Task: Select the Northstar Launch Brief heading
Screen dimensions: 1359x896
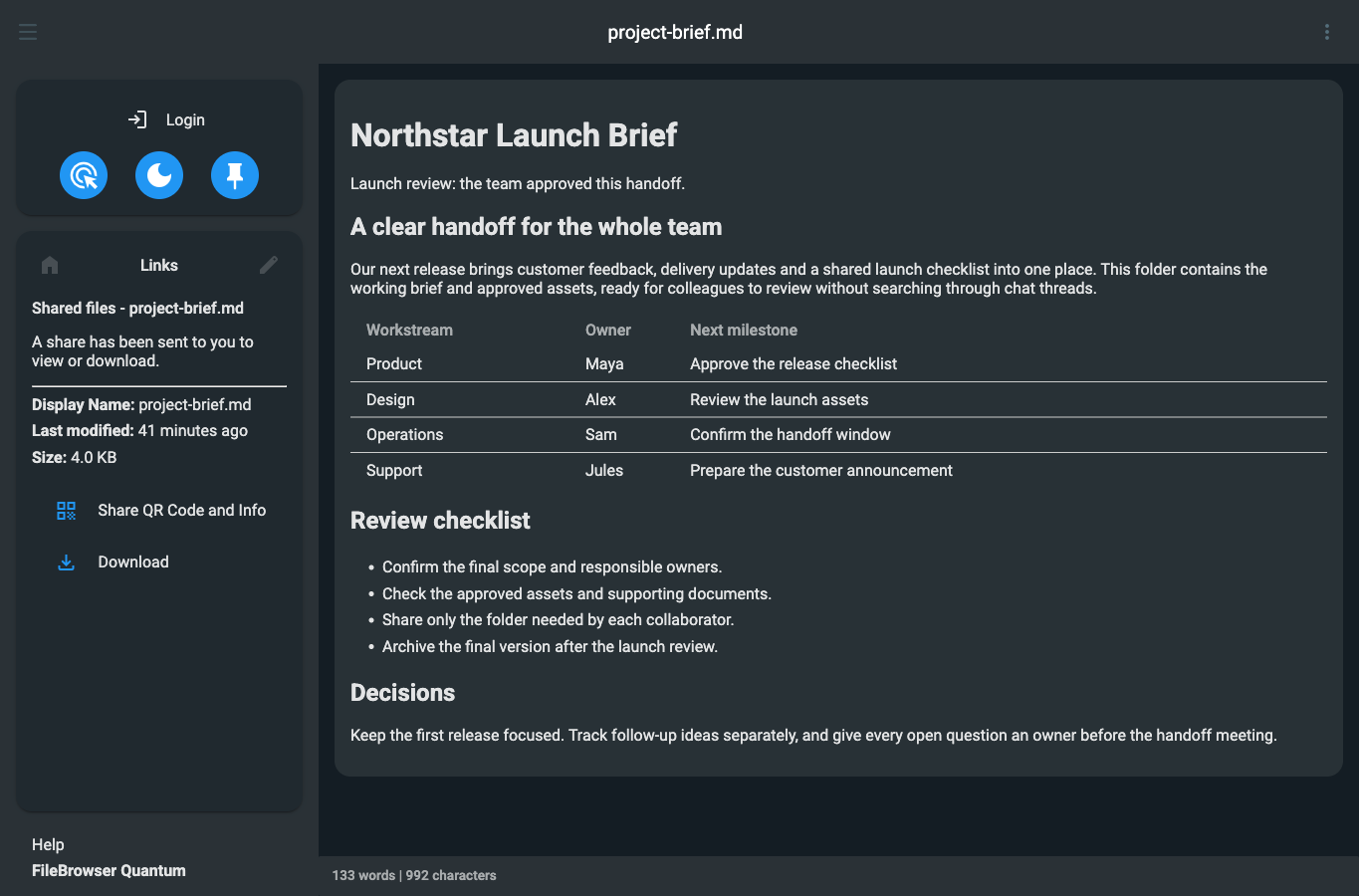Action: point(514,134)
